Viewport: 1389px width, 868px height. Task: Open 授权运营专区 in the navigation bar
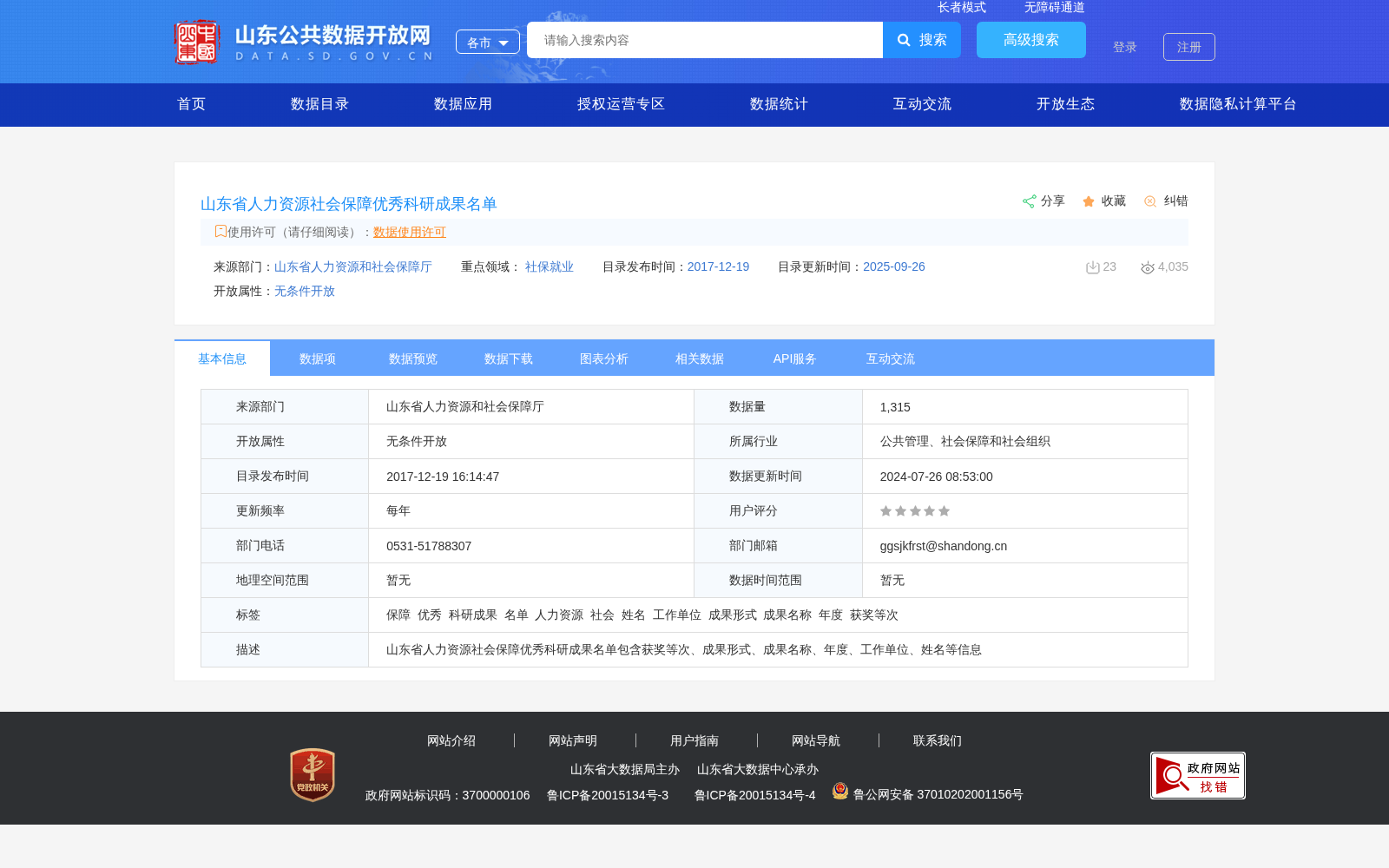point(622,104)
